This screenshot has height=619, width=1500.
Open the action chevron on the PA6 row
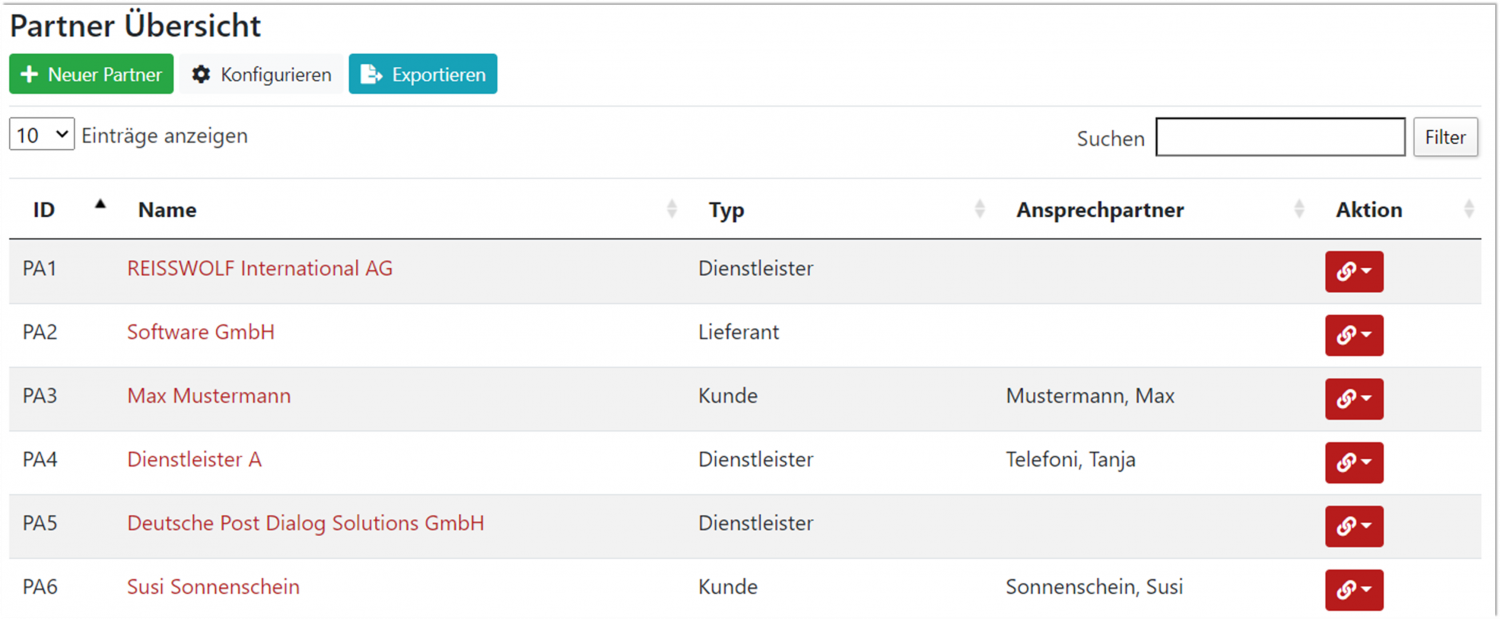[x=1366, y=590]
